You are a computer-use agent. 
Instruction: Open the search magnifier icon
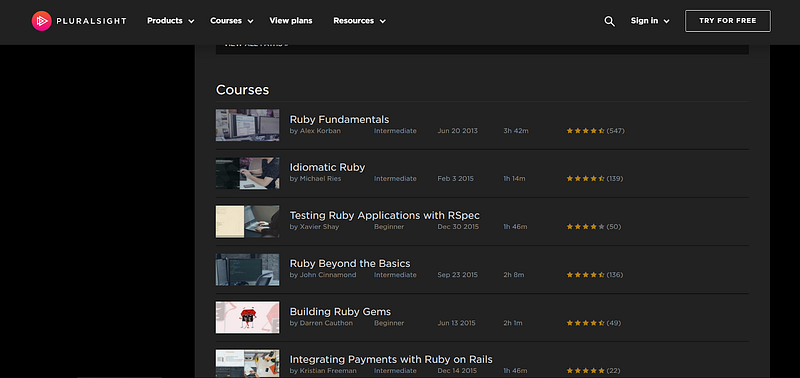(x=609, y=21)
